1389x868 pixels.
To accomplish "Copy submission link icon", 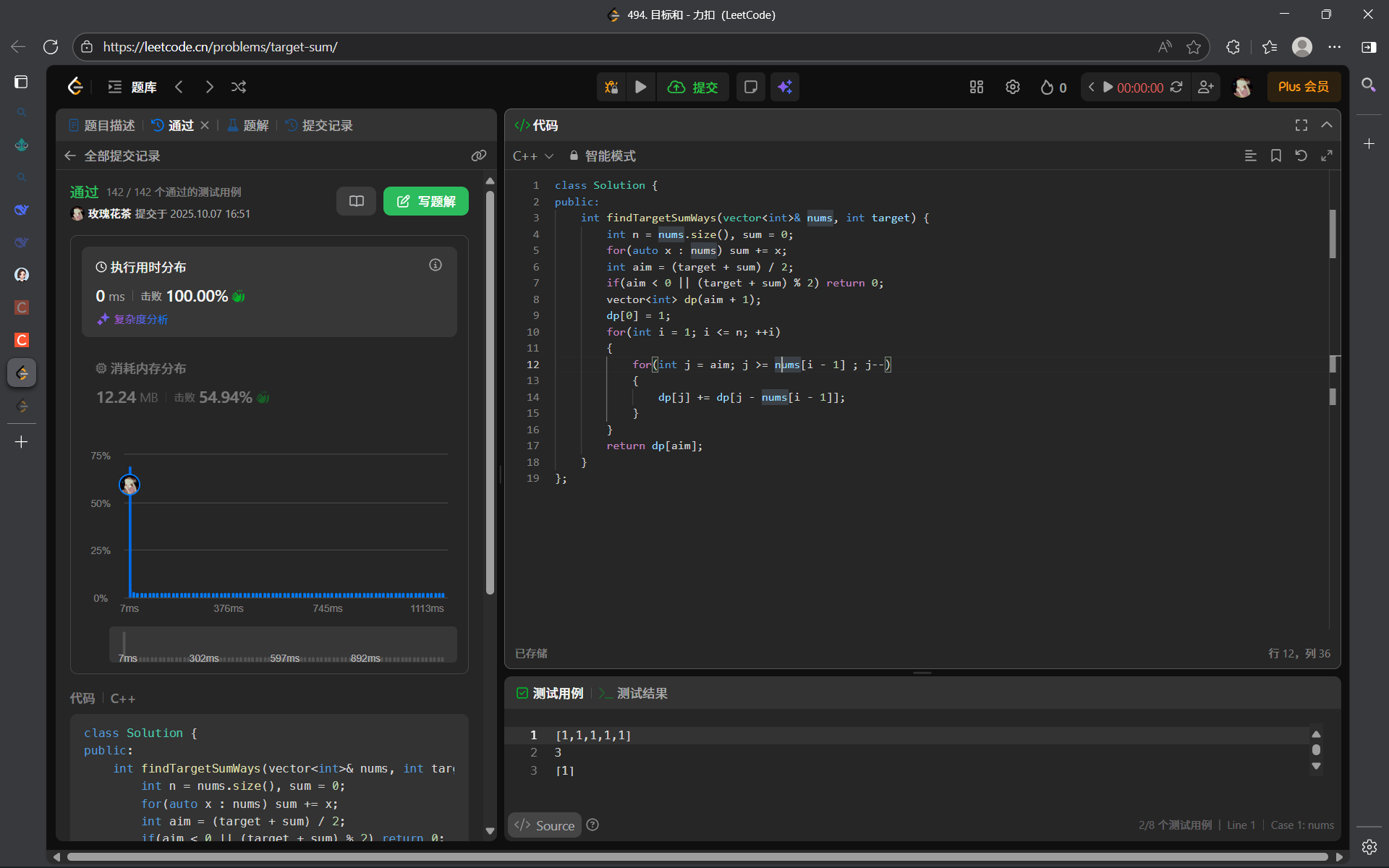I will click(478, 156).
